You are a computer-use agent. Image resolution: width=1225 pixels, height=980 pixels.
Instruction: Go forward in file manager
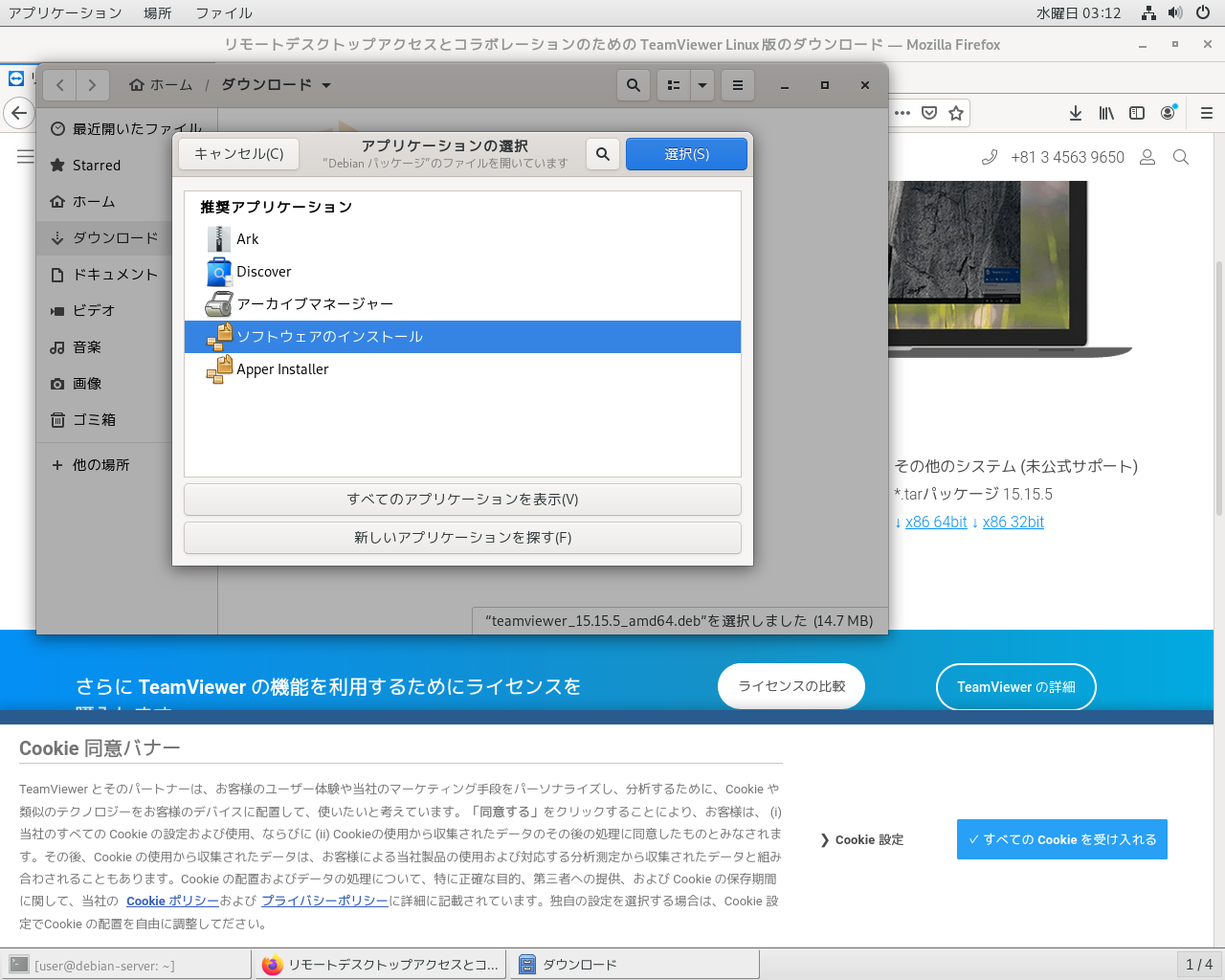93,85
